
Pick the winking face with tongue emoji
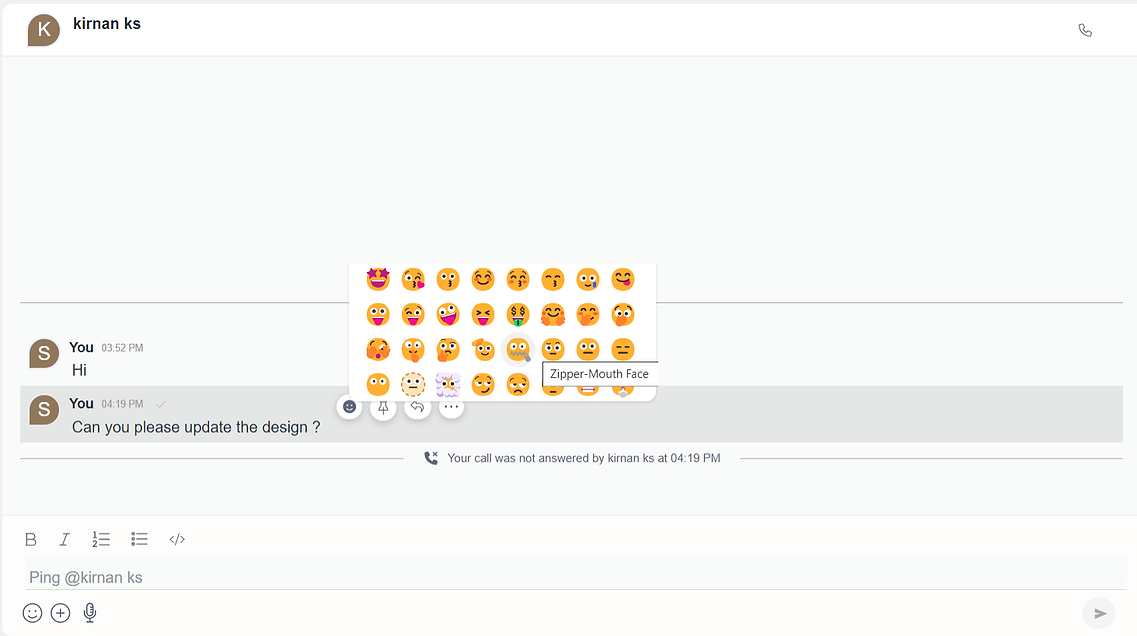(413, 314)
